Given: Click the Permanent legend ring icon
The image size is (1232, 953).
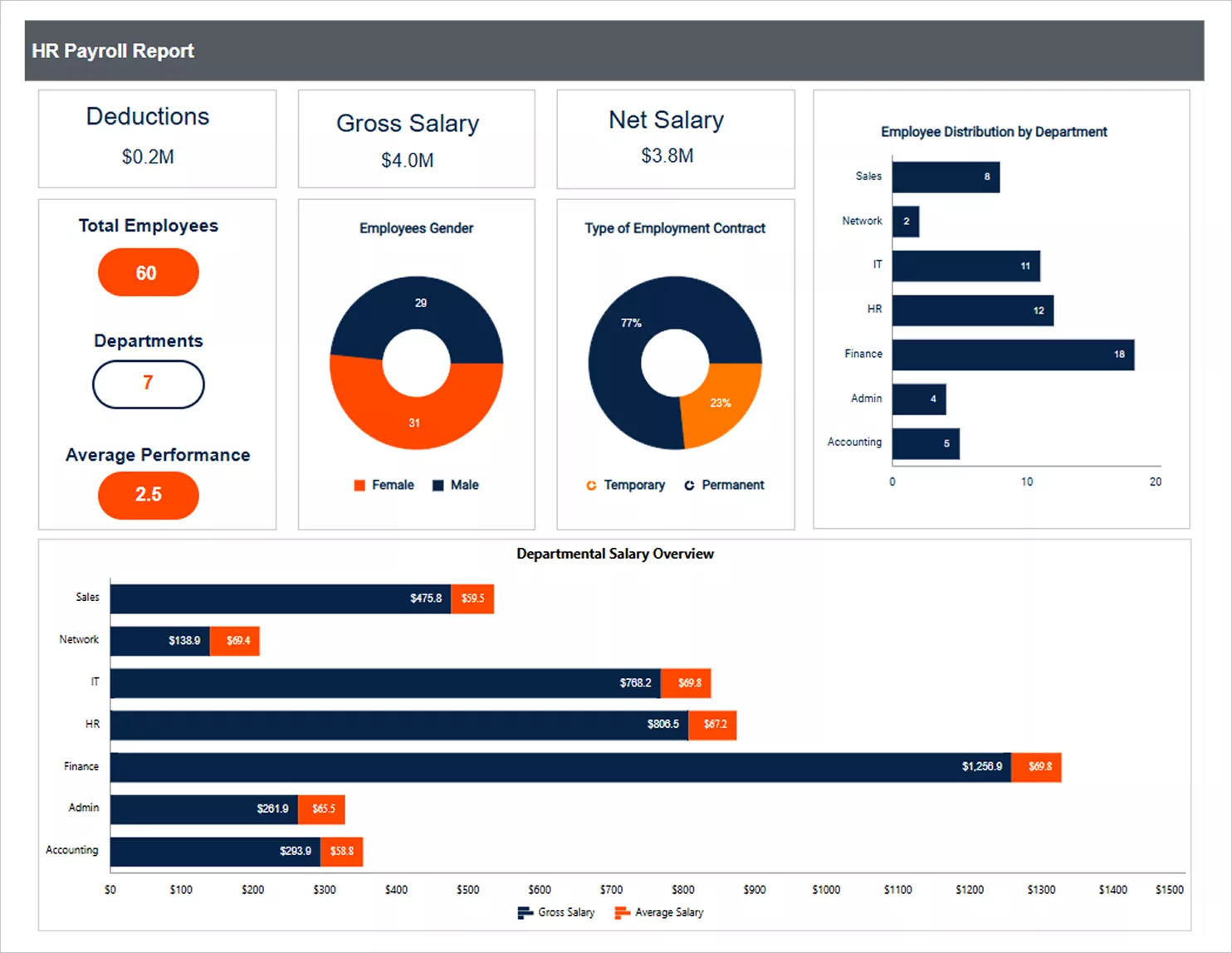Looking at the screenshot, I should [x=689, y=486].
